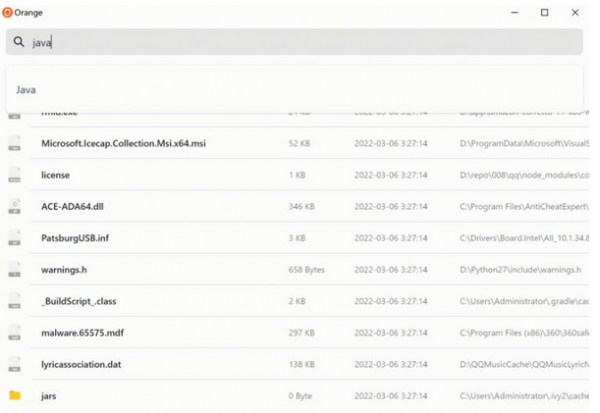
Task: Focus the search box containing java
Action: [x=294, y=42]
